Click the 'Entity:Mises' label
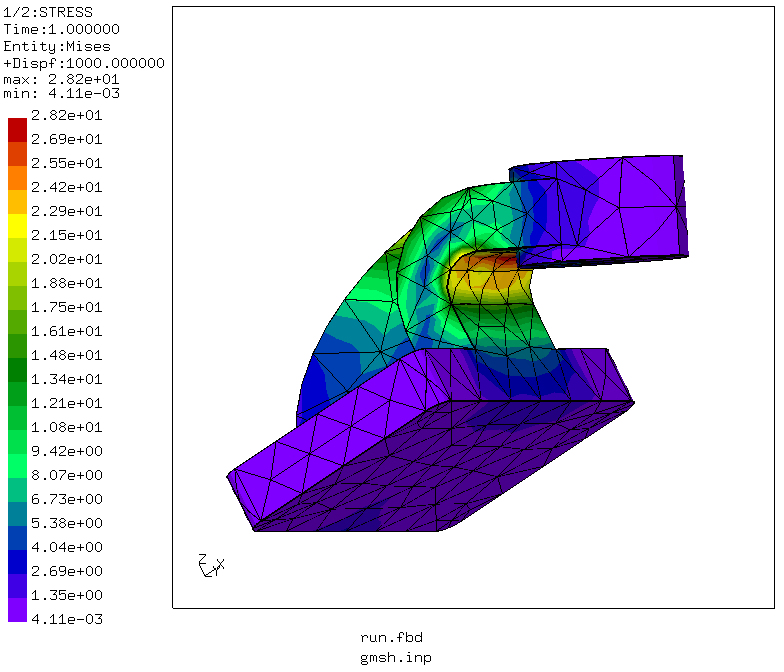The image size is (784, 672). pyautogui.click(x=57, y=46)
